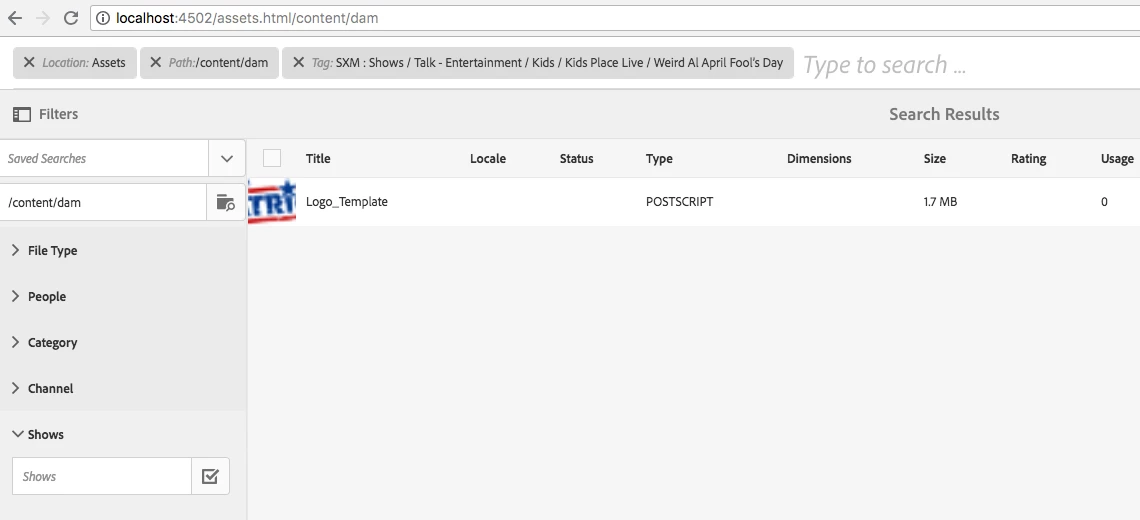Screen dimensions: 1140x520
Task: Click the POSTSCRIPT type cell
Action: (x=679, y=201)
